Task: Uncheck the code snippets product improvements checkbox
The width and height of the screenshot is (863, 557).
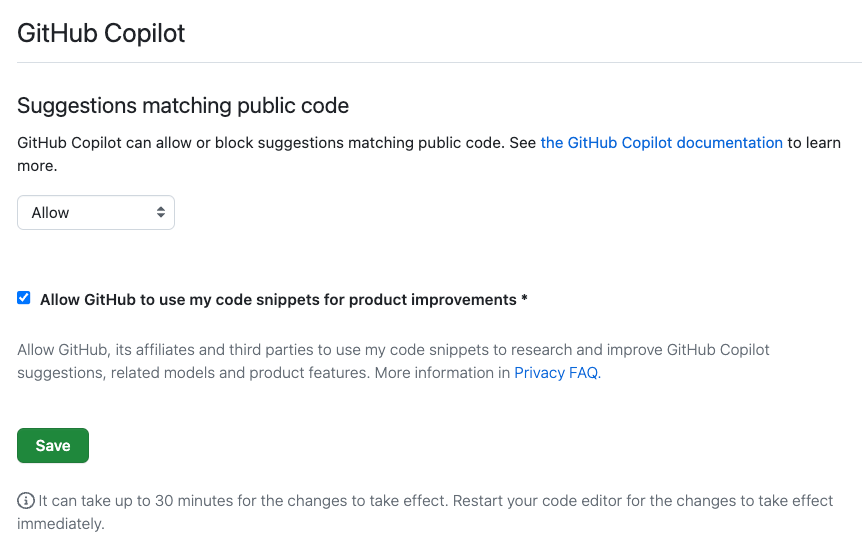Action: click(24, 298)
